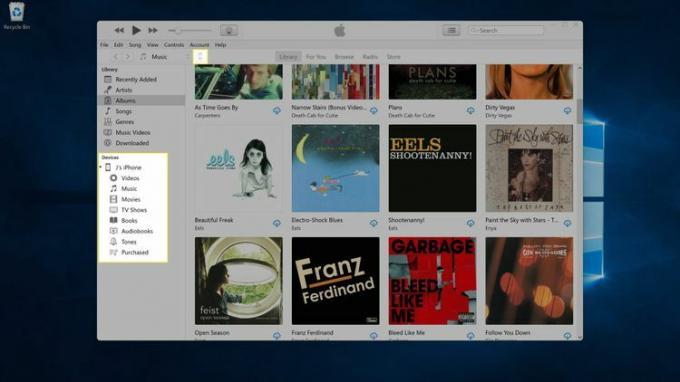680x382 pixels.
Task: Open the View menu
Action: pos(152,45)
